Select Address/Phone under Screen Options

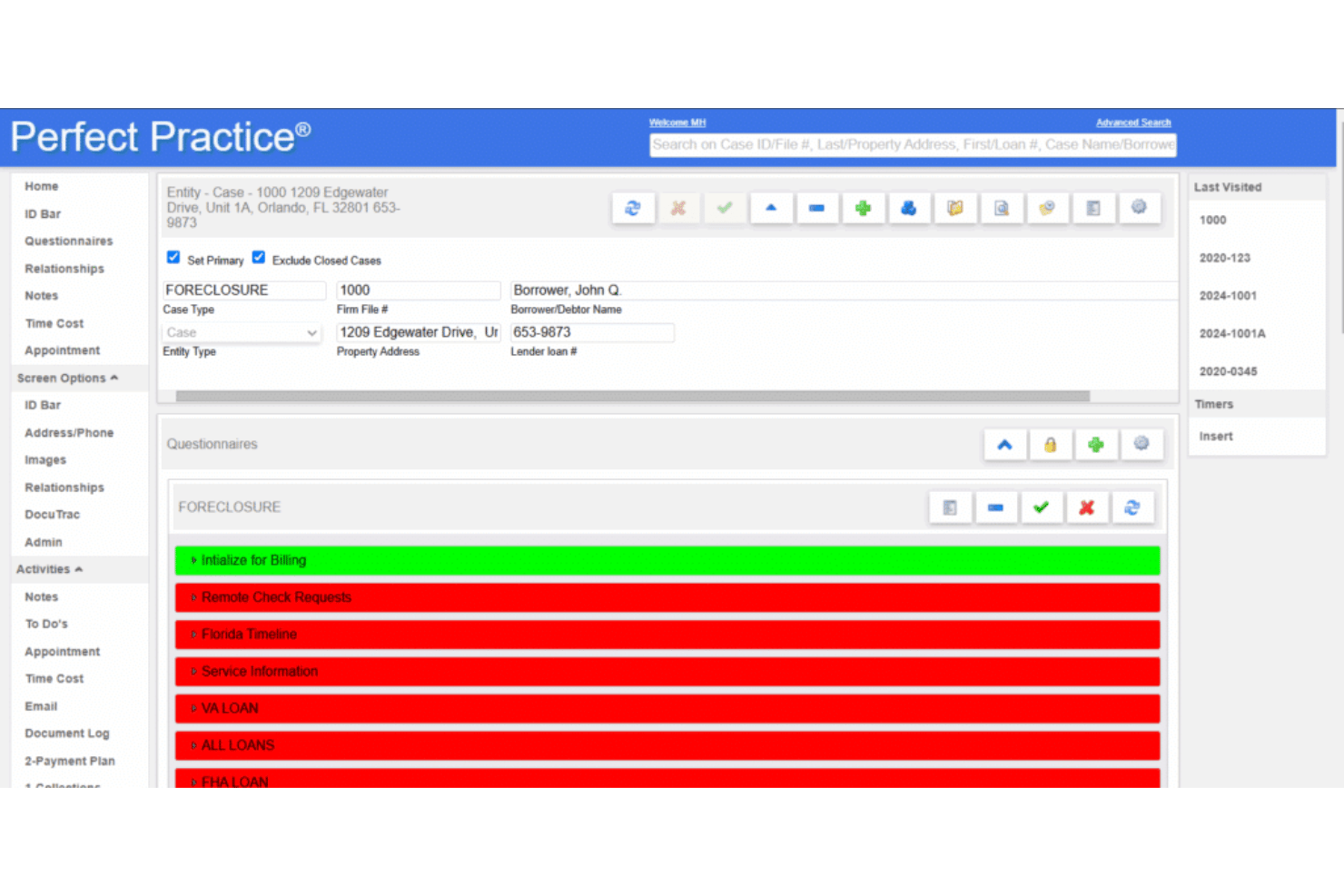point(69,433)
